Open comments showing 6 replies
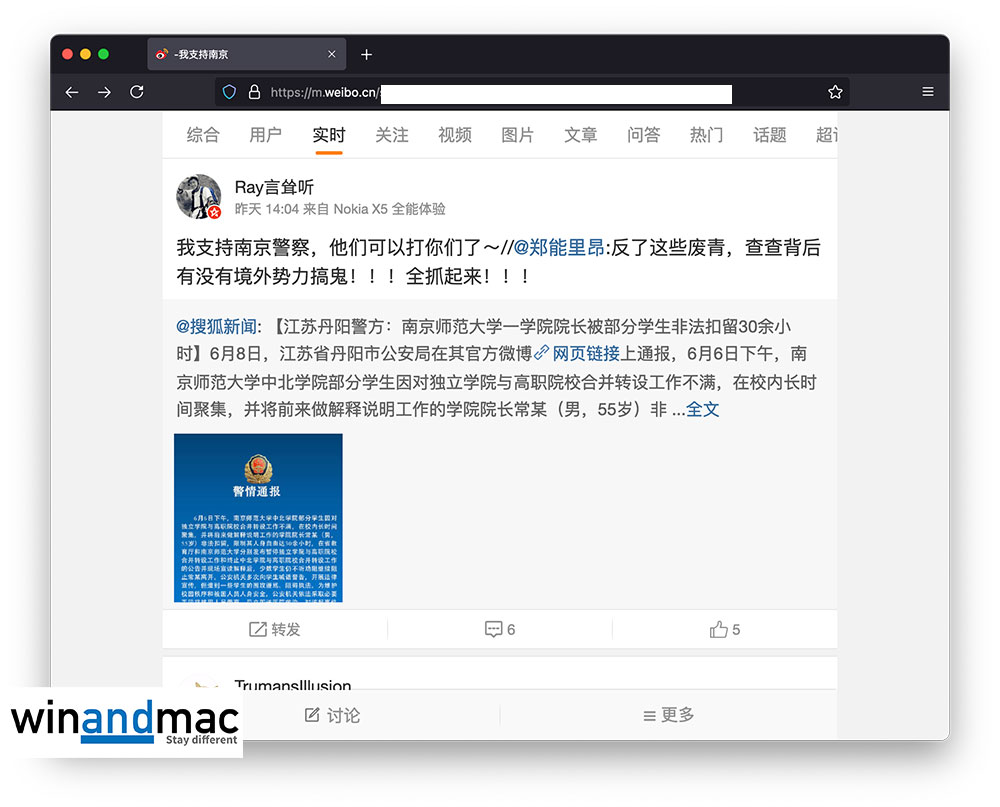The width and height of the screenshot is (1000, 807). pyautogui.click(x=500, y=629)
